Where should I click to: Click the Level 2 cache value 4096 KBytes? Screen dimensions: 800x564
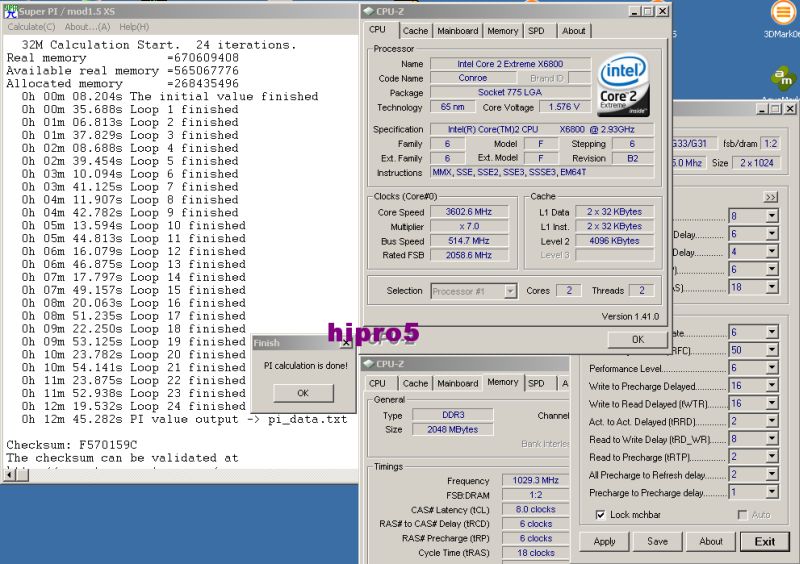coord(614,241)
